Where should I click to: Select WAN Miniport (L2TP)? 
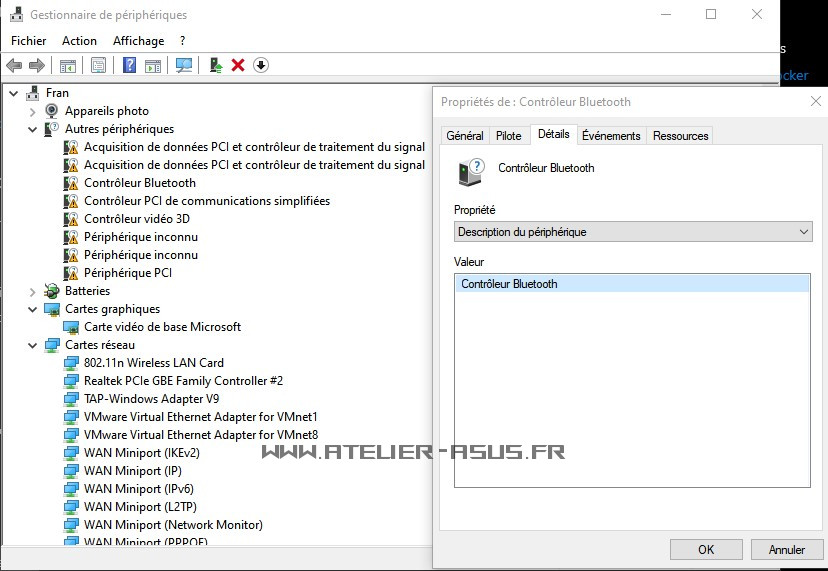pyautogui.click(x=140, y=507)
